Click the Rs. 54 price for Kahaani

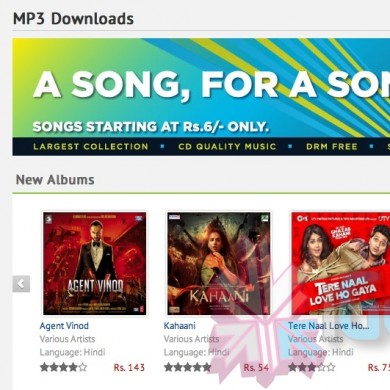[x=256, y=368]
